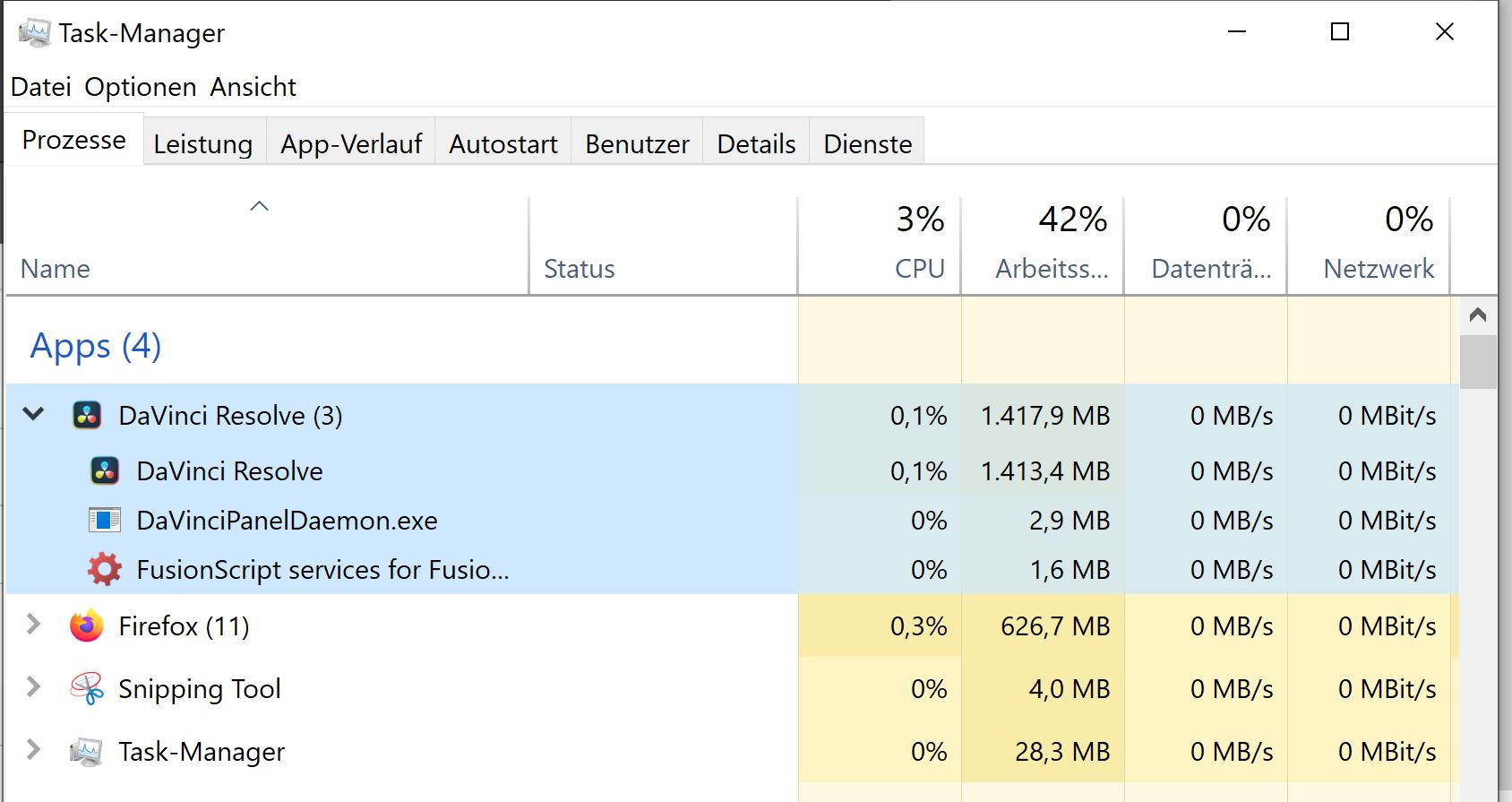The image size is (1512, 802).
Task: Close the Task-Manager window
Action: point(1444,32)
